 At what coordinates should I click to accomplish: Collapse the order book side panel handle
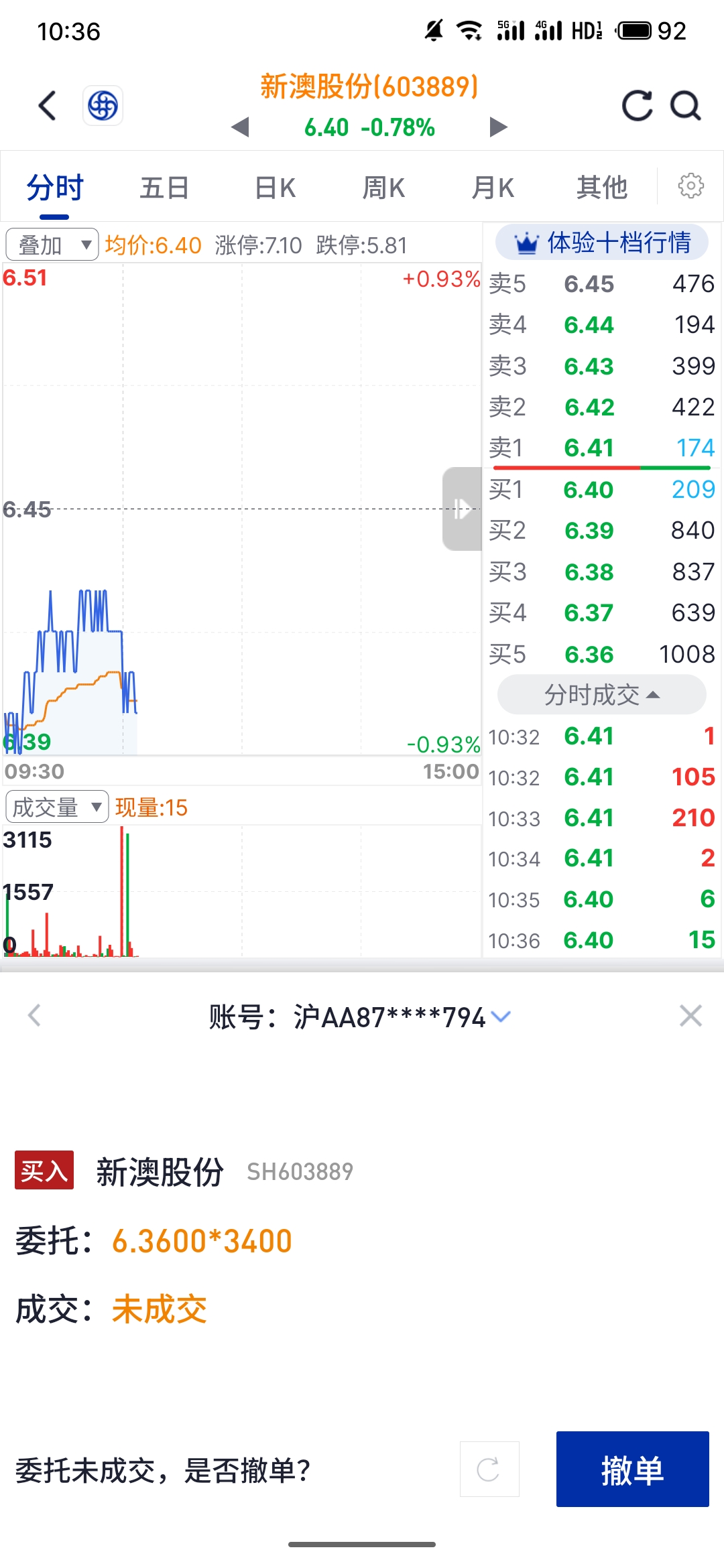click(462, 509)
